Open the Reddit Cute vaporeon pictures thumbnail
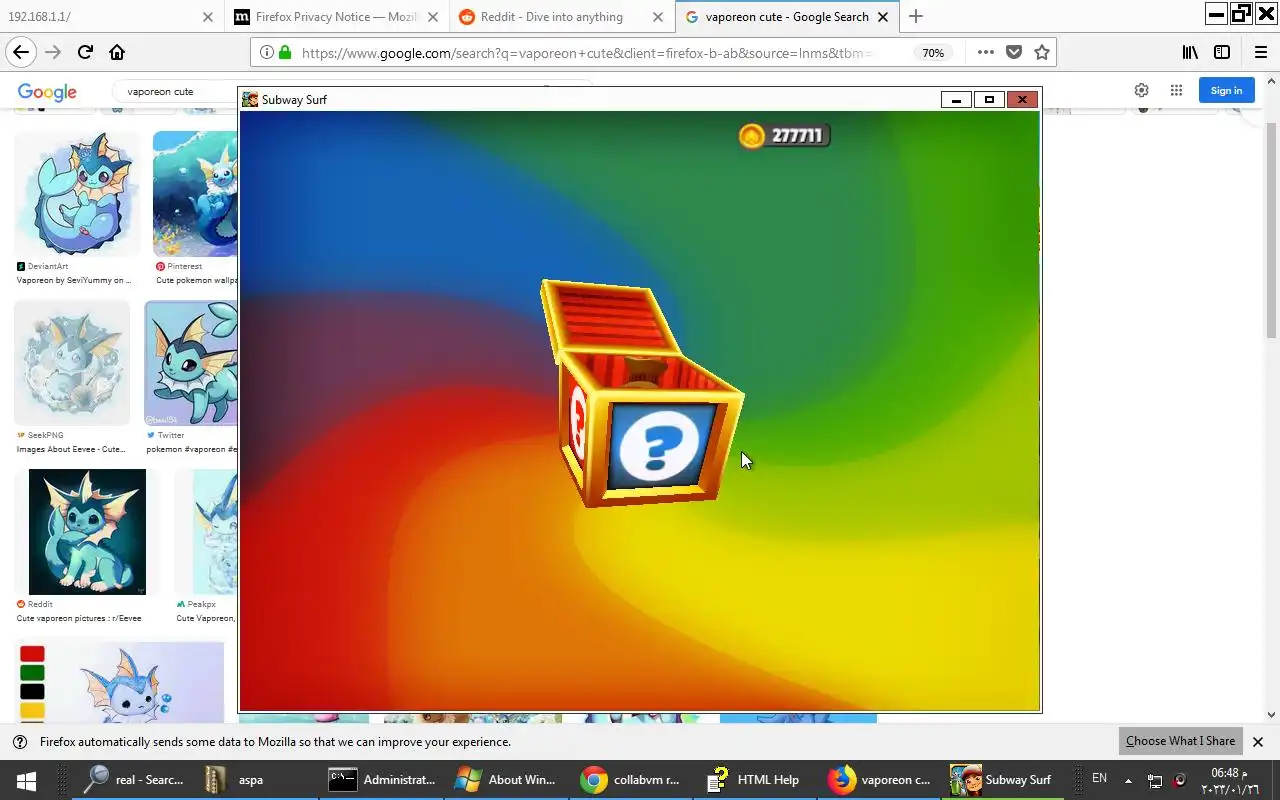 87,532
